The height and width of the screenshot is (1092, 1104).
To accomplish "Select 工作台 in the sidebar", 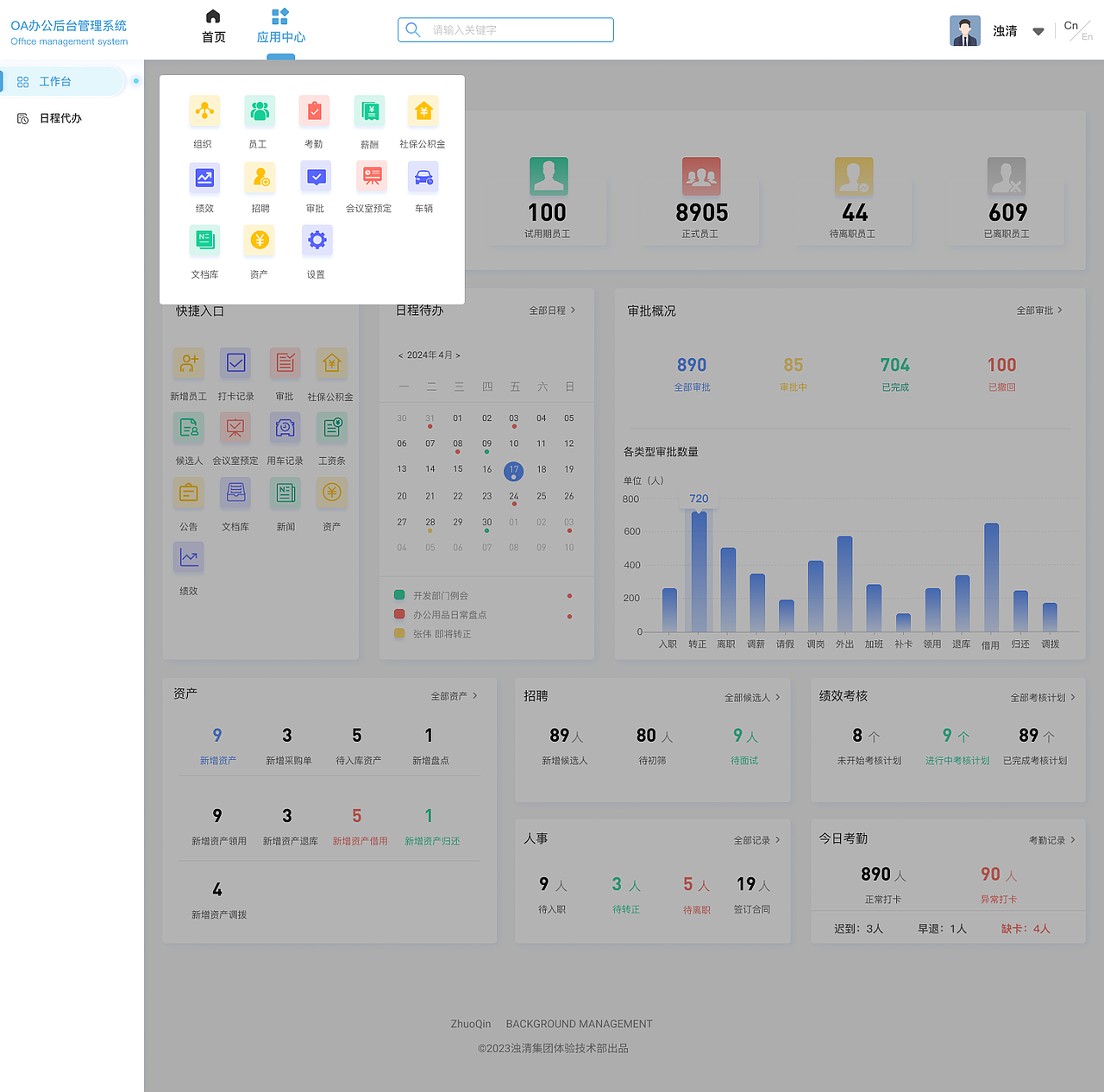I will point(64,81).
